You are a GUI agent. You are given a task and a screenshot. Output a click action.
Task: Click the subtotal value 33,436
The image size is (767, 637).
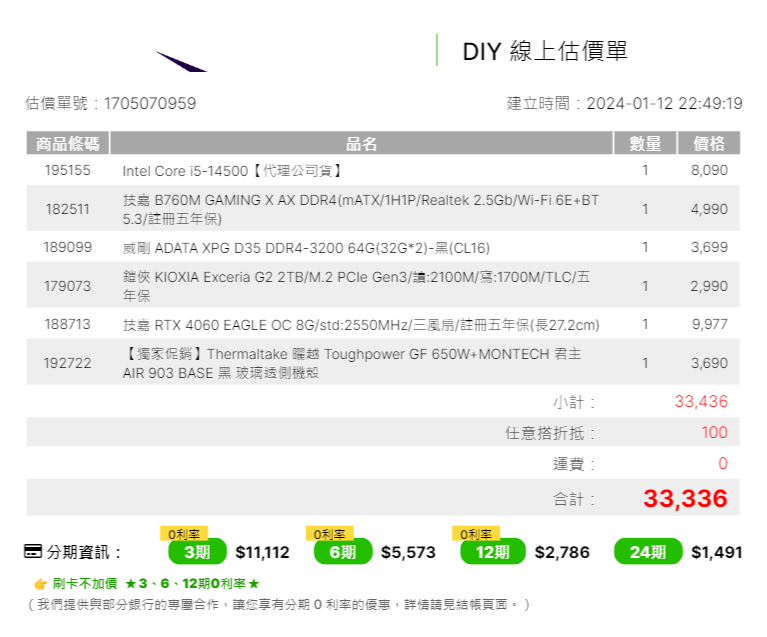701,401
